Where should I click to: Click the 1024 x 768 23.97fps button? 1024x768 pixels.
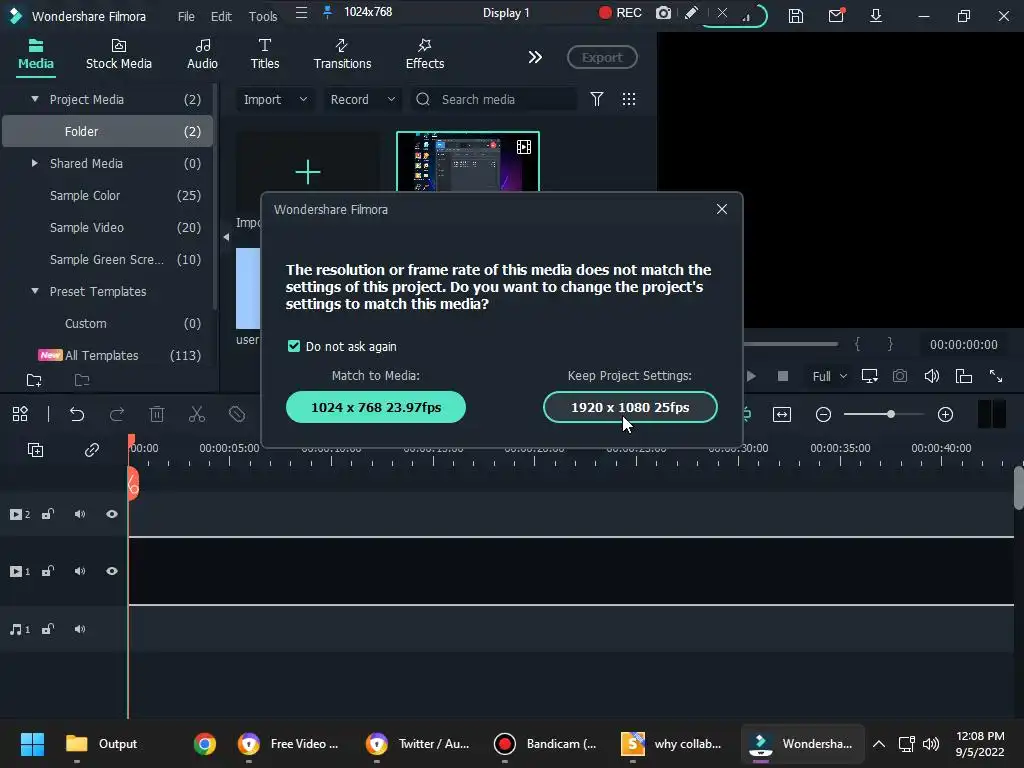pyautogui.click(x=376, y=407)
